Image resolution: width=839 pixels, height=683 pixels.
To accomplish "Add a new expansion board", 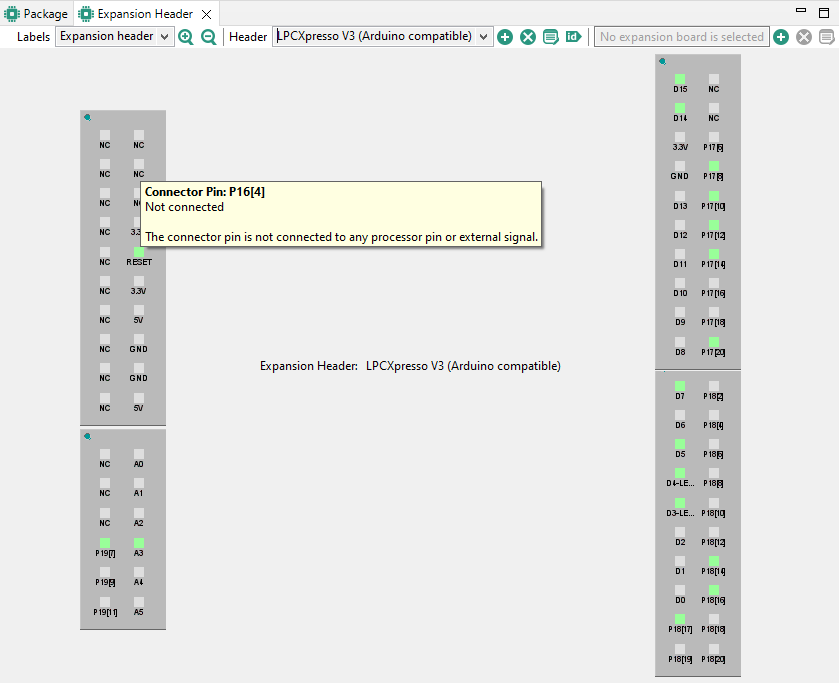I will point(781,37).
